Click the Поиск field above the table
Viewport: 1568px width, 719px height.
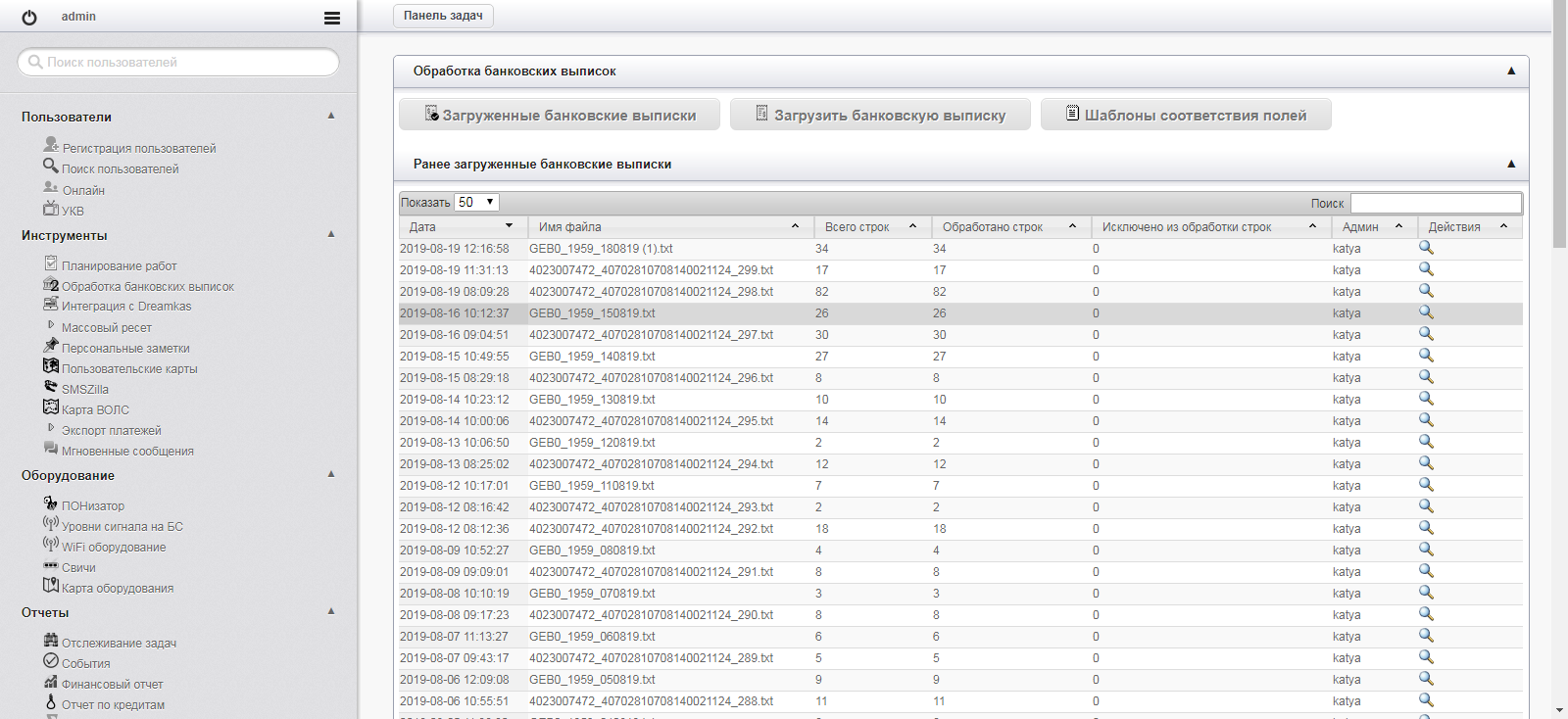[1435, 203]
